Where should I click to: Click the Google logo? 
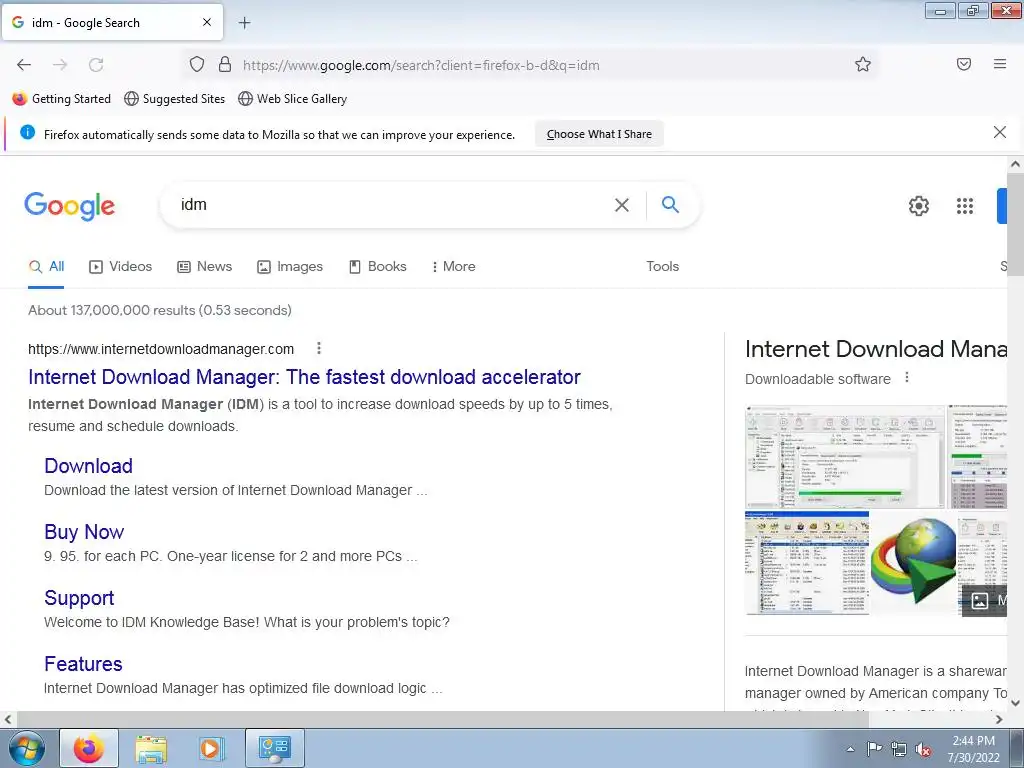(x=69, y=206)
